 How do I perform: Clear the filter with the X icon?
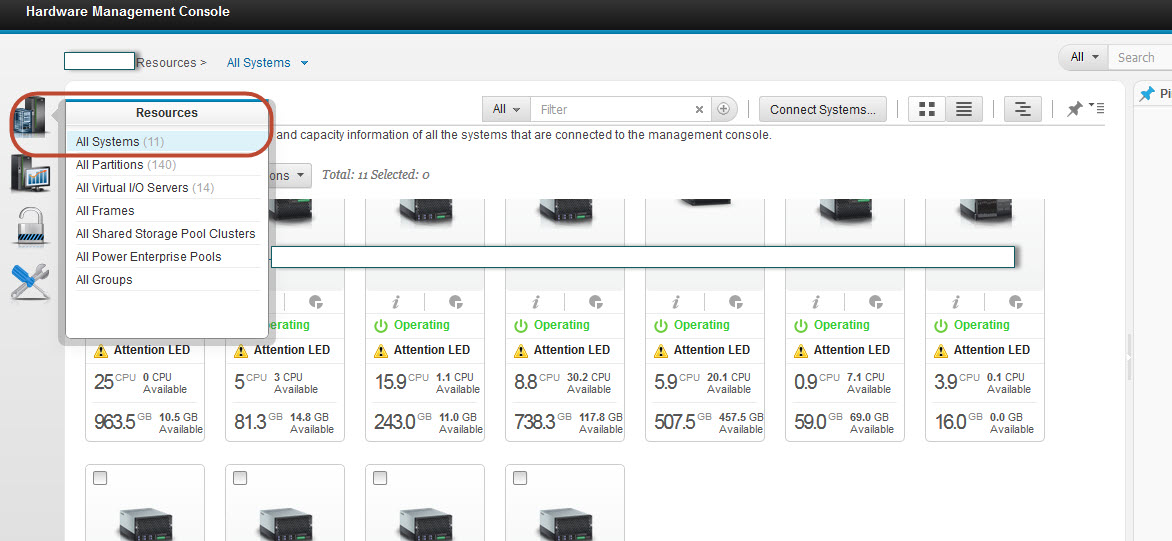point(699,110)
